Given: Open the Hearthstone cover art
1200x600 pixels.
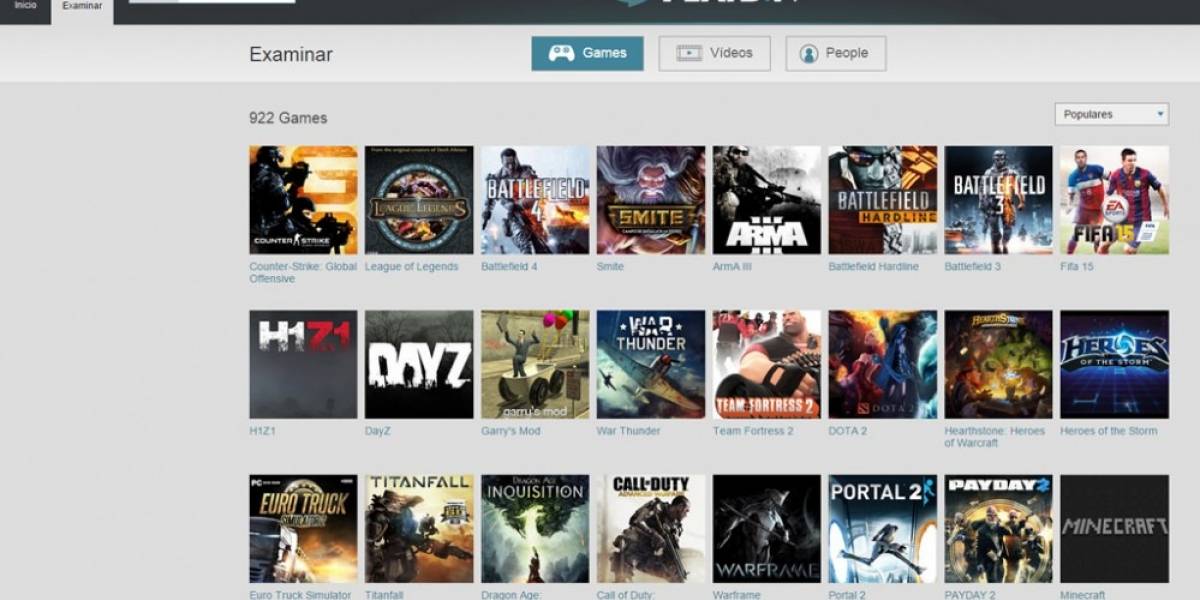Looking at the screenshot, I should (x=998, y=364).
